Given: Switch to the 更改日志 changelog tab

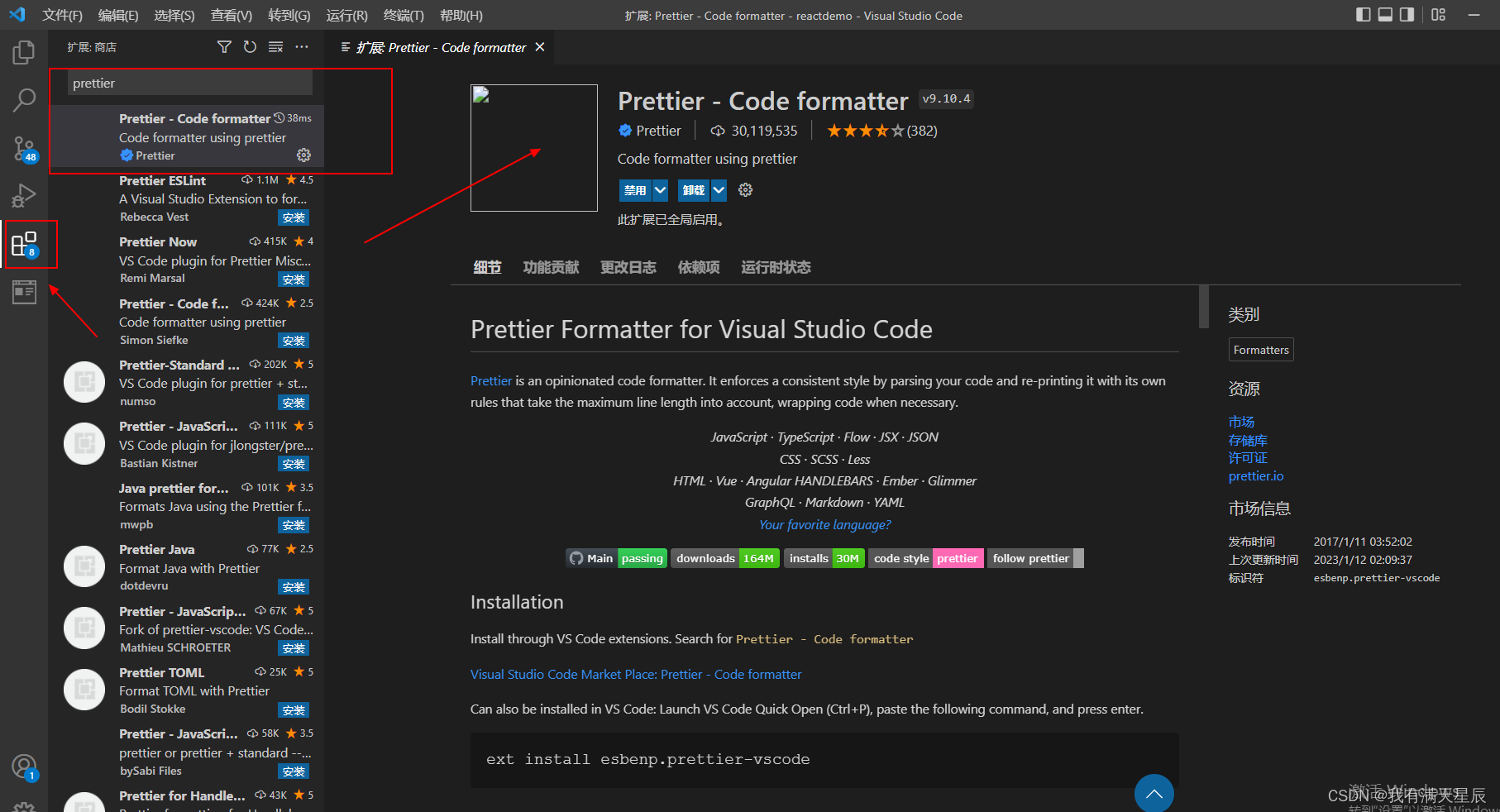Looking at the screenshot, I should (x=628, y=267).
